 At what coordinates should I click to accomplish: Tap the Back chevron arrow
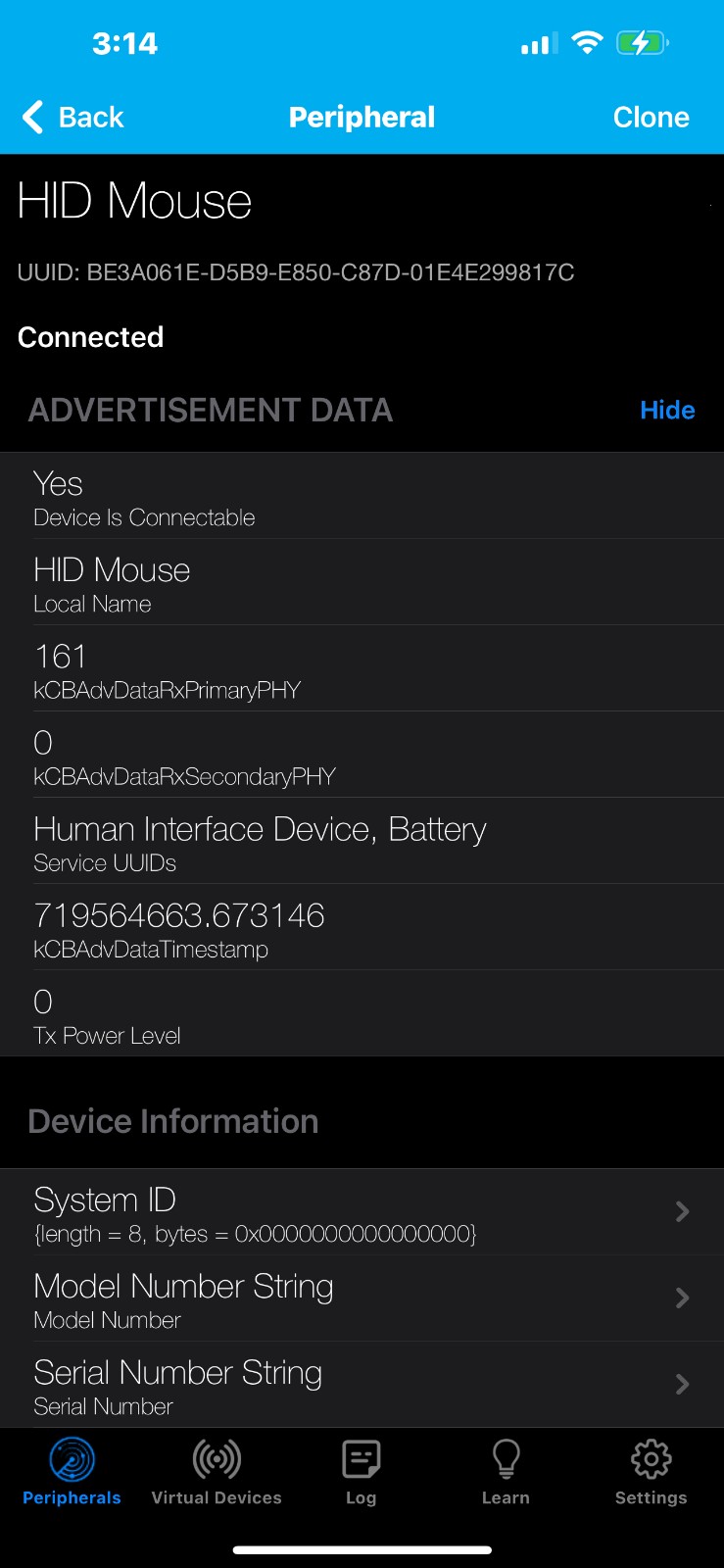[x=31, y=117]
